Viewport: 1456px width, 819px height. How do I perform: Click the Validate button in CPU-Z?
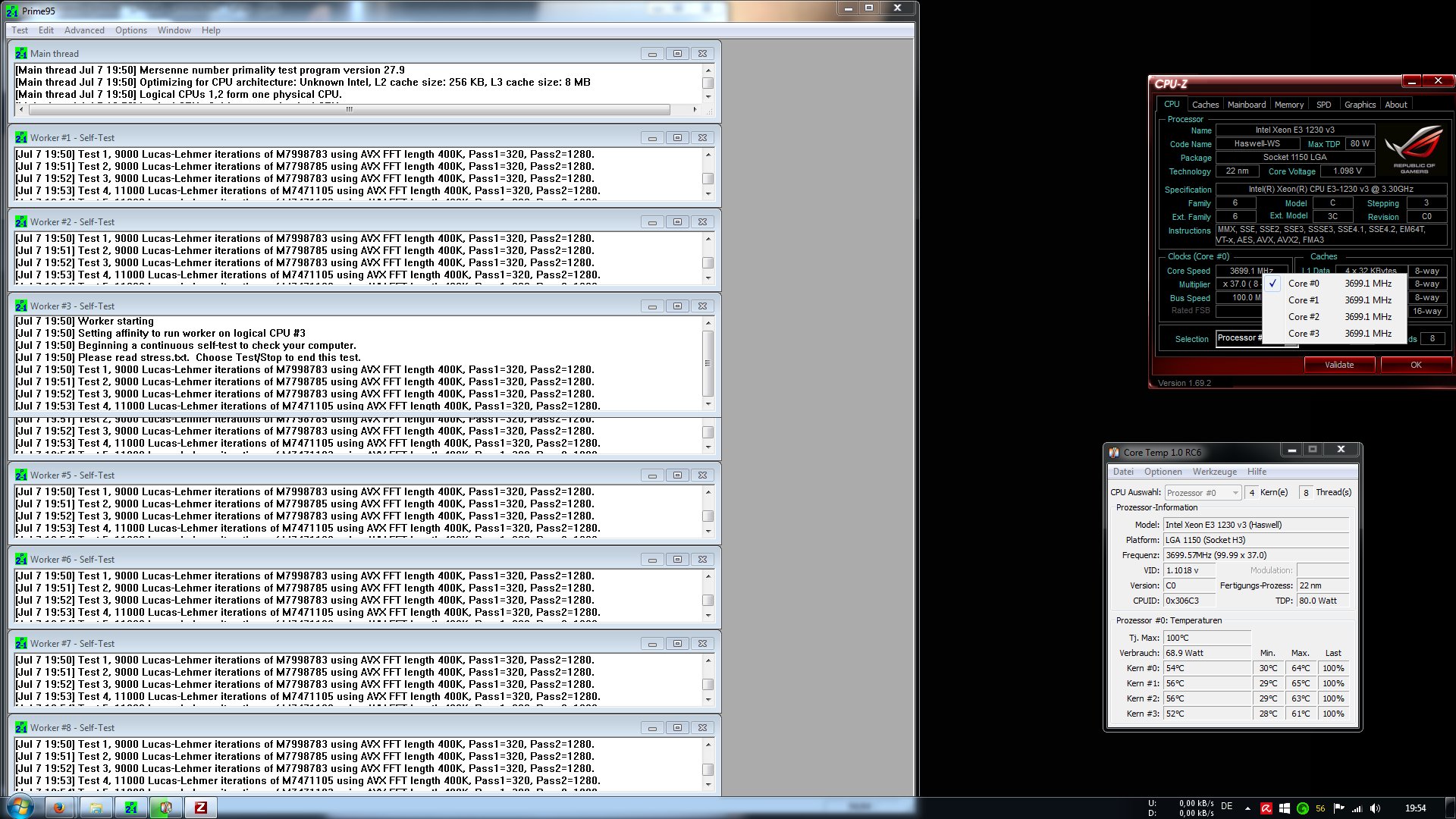(x=1338, y=365)
